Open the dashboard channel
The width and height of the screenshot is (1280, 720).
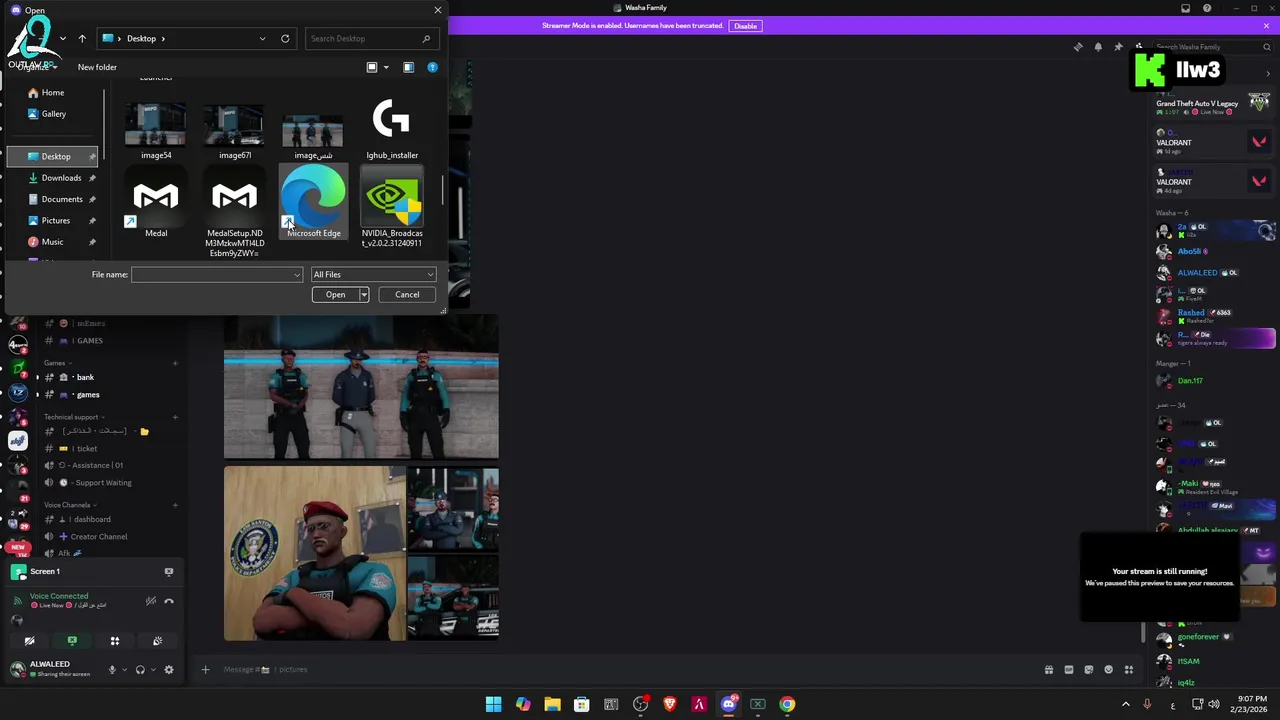coord(91,519)
